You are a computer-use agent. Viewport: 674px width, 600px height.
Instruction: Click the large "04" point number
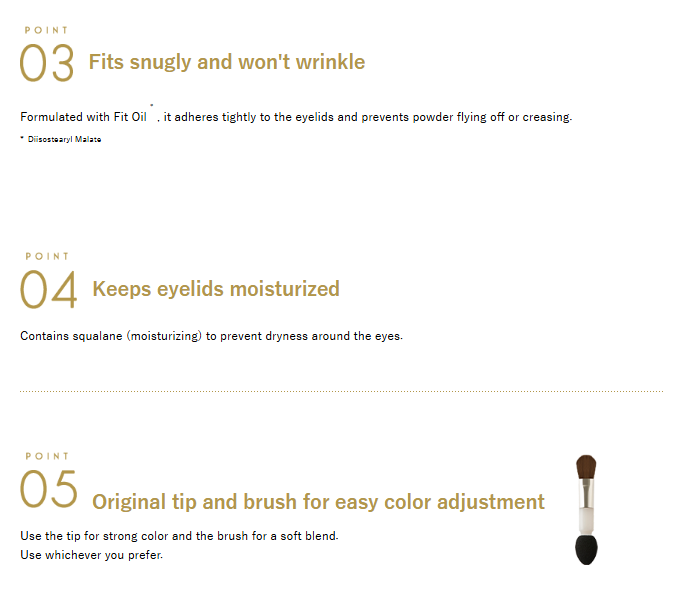point(48,291)
